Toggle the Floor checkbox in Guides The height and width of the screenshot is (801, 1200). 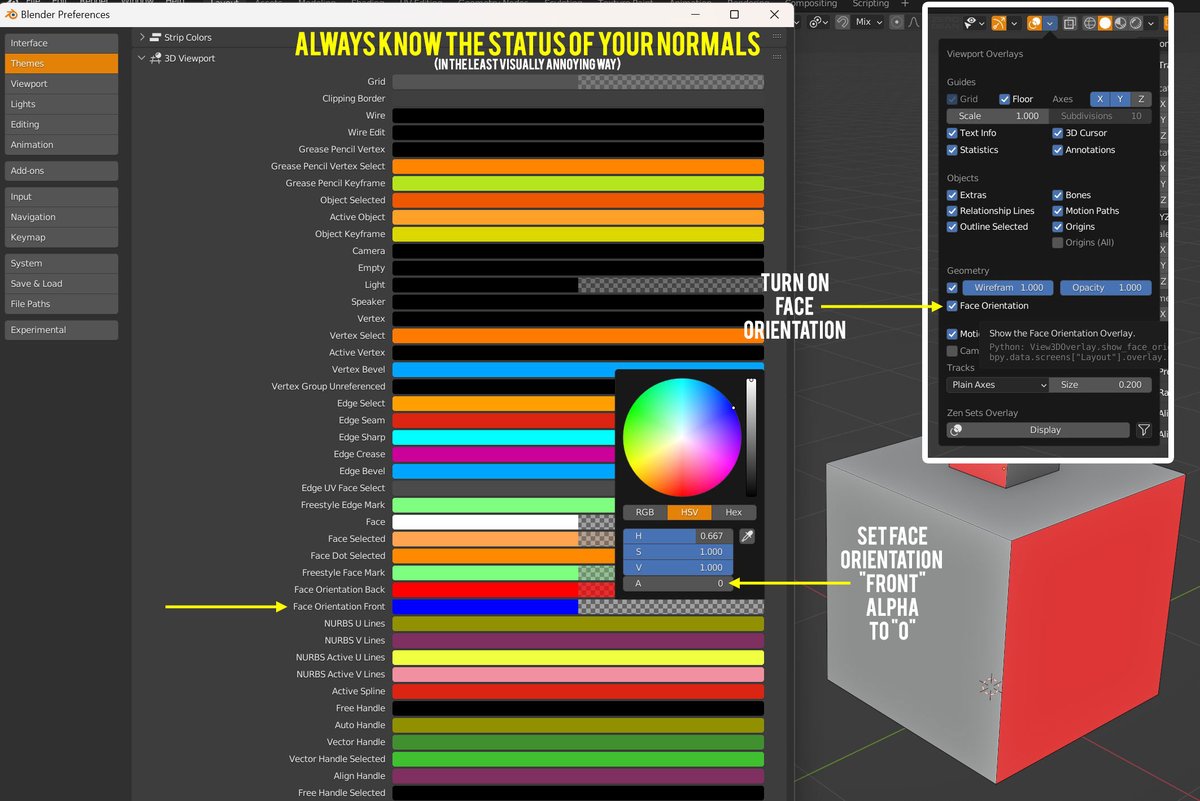(1005, 99)
